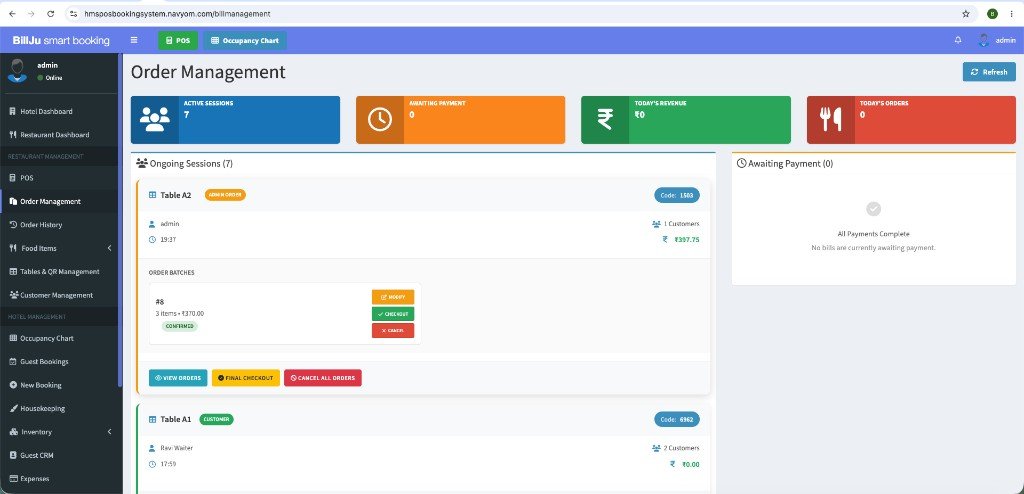Open Occupancy Chart from top bar

pos(245,41)
